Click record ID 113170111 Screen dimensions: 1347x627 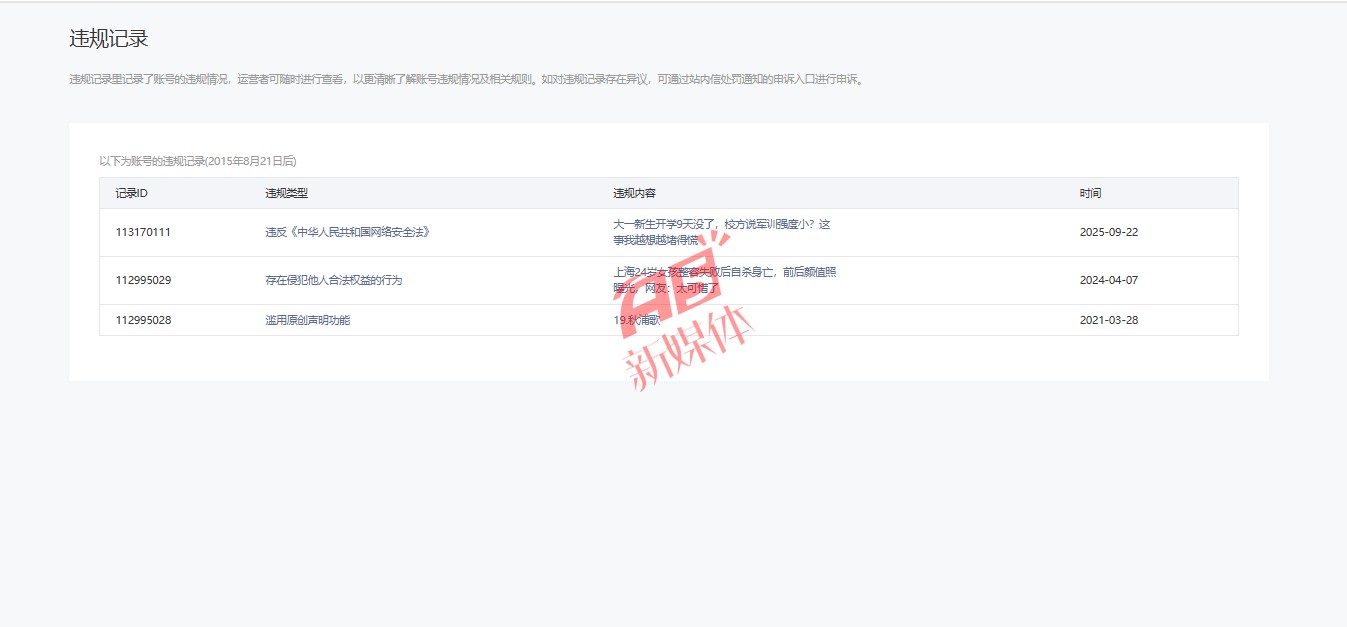pos(143,232)
